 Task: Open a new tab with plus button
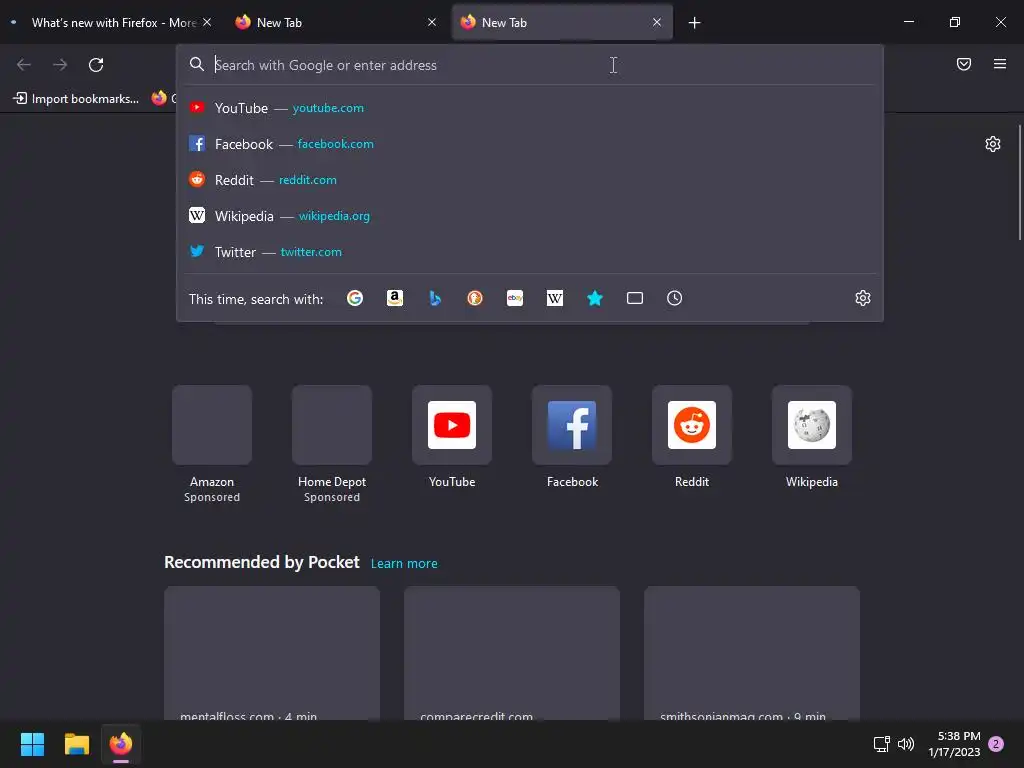694,23
